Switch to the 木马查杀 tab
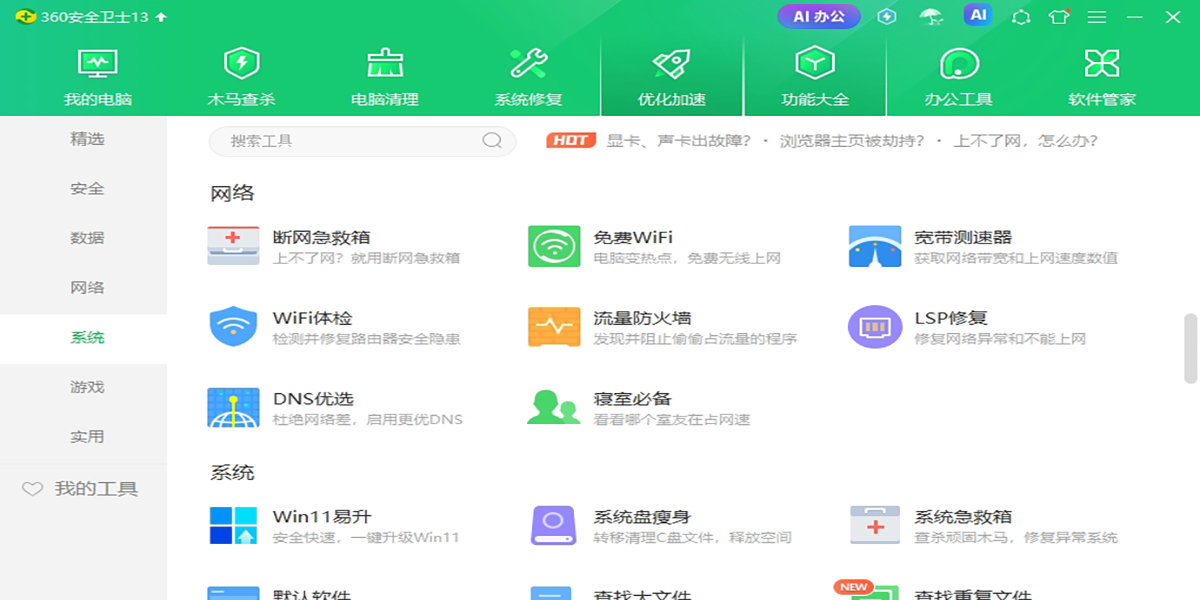 coord(241,76)
